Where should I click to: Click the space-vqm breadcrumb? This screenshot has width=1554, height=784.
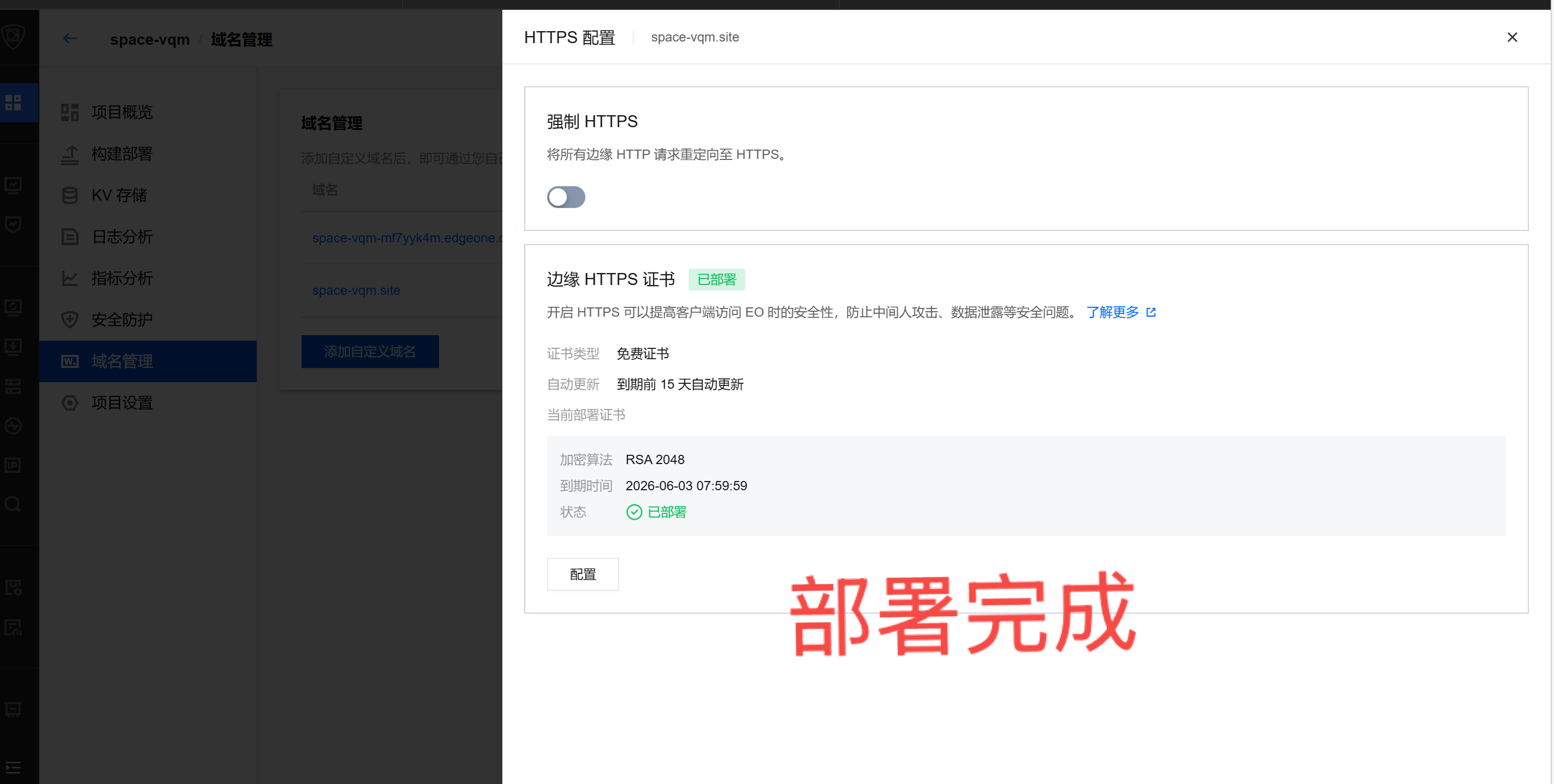(150, 40)
